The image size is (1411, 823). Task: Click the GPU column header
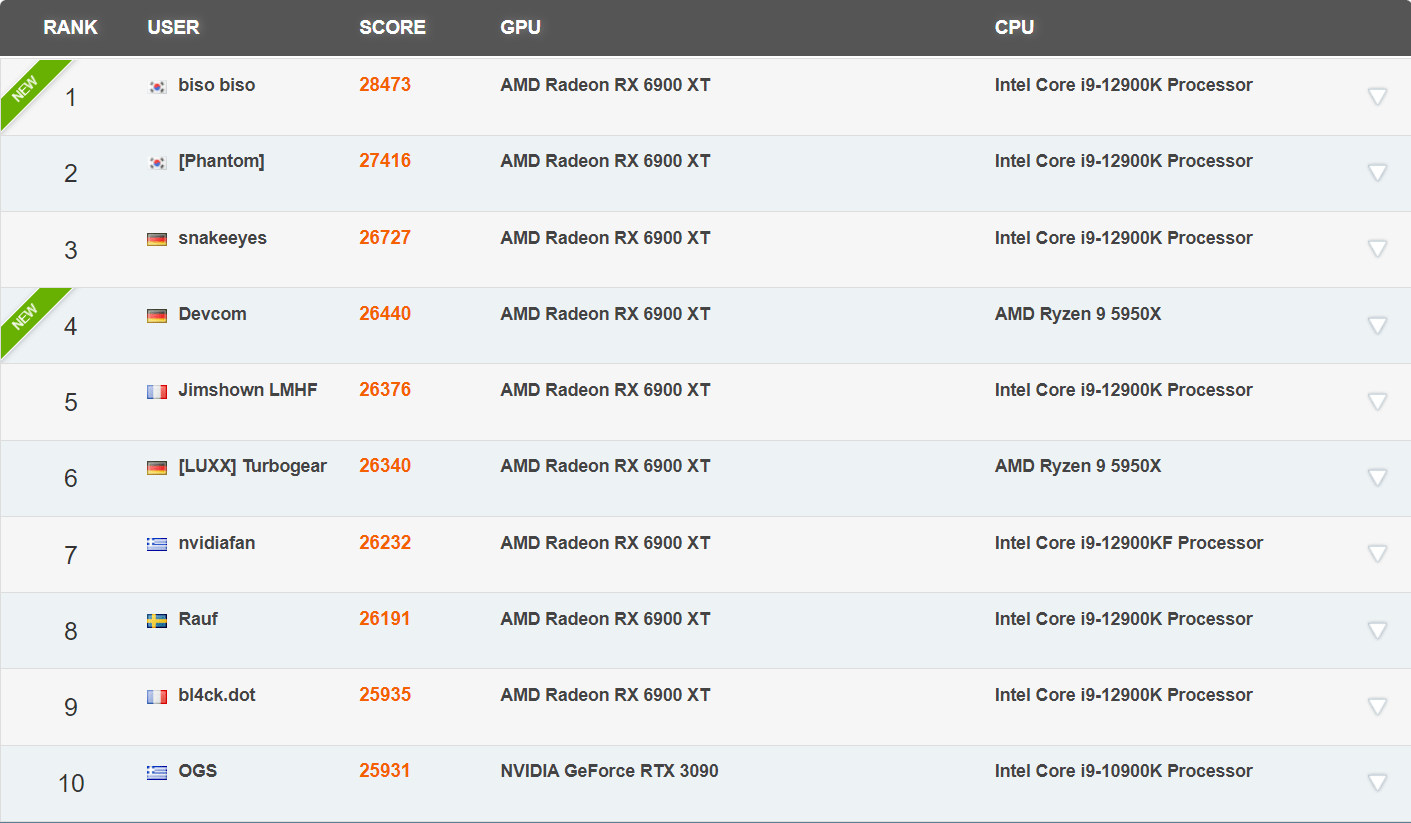pyautogui.click(x=519, y=27)
